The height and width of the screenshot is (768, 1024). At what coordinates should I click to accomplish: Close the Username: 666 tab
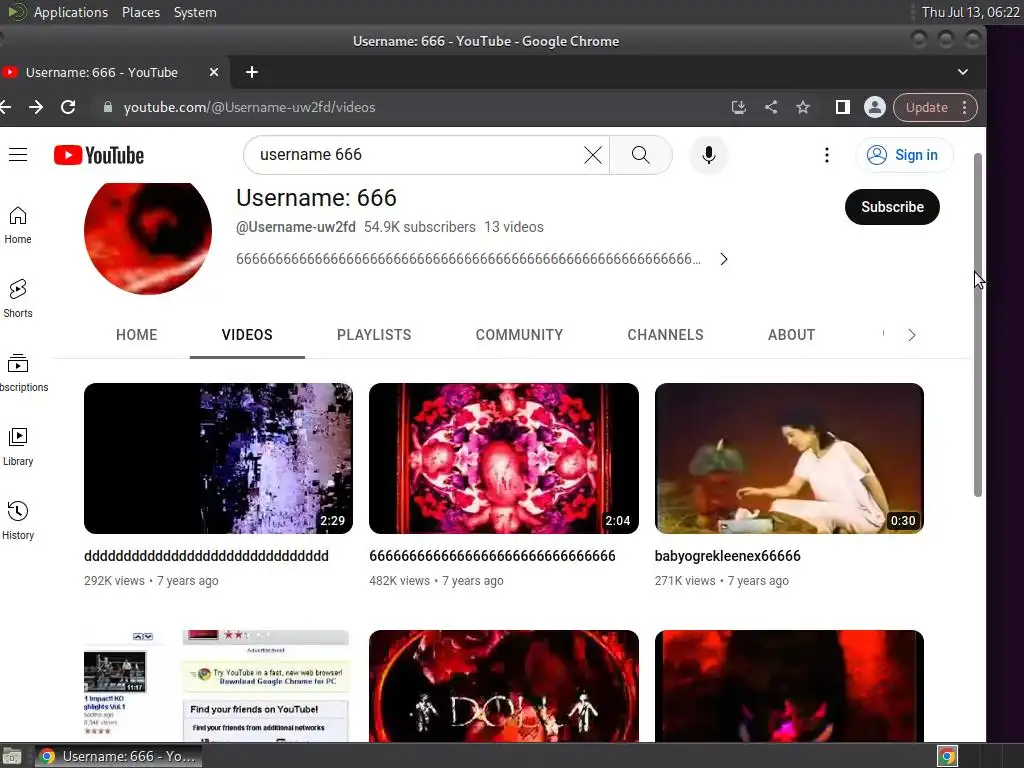click(x=214, y=72)
